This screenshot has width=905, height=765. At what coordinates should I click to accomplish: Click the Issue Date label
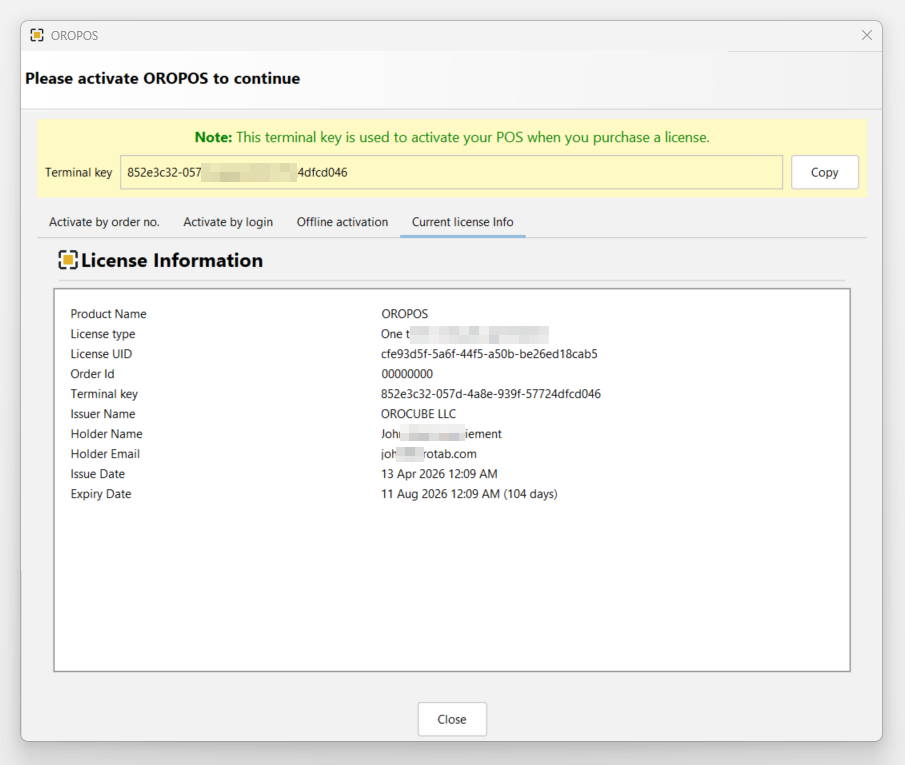pos(98,474)
